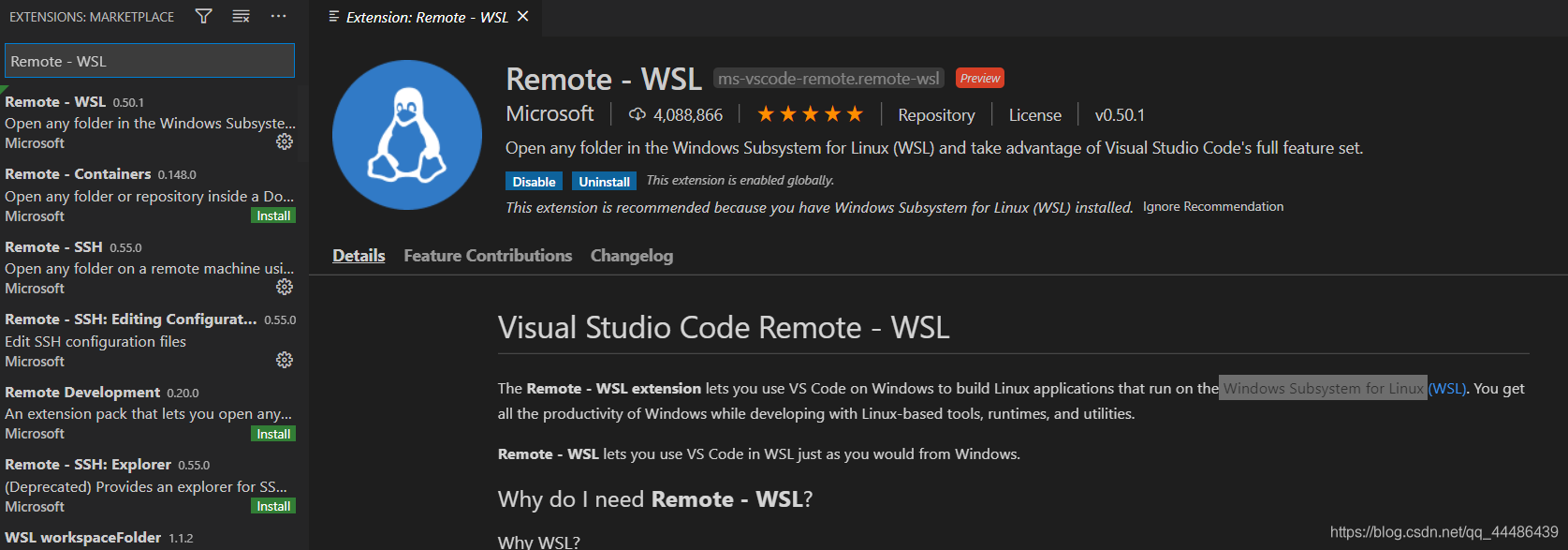Install Remote - SSH: Explorer extension

(x=273, y=506)
